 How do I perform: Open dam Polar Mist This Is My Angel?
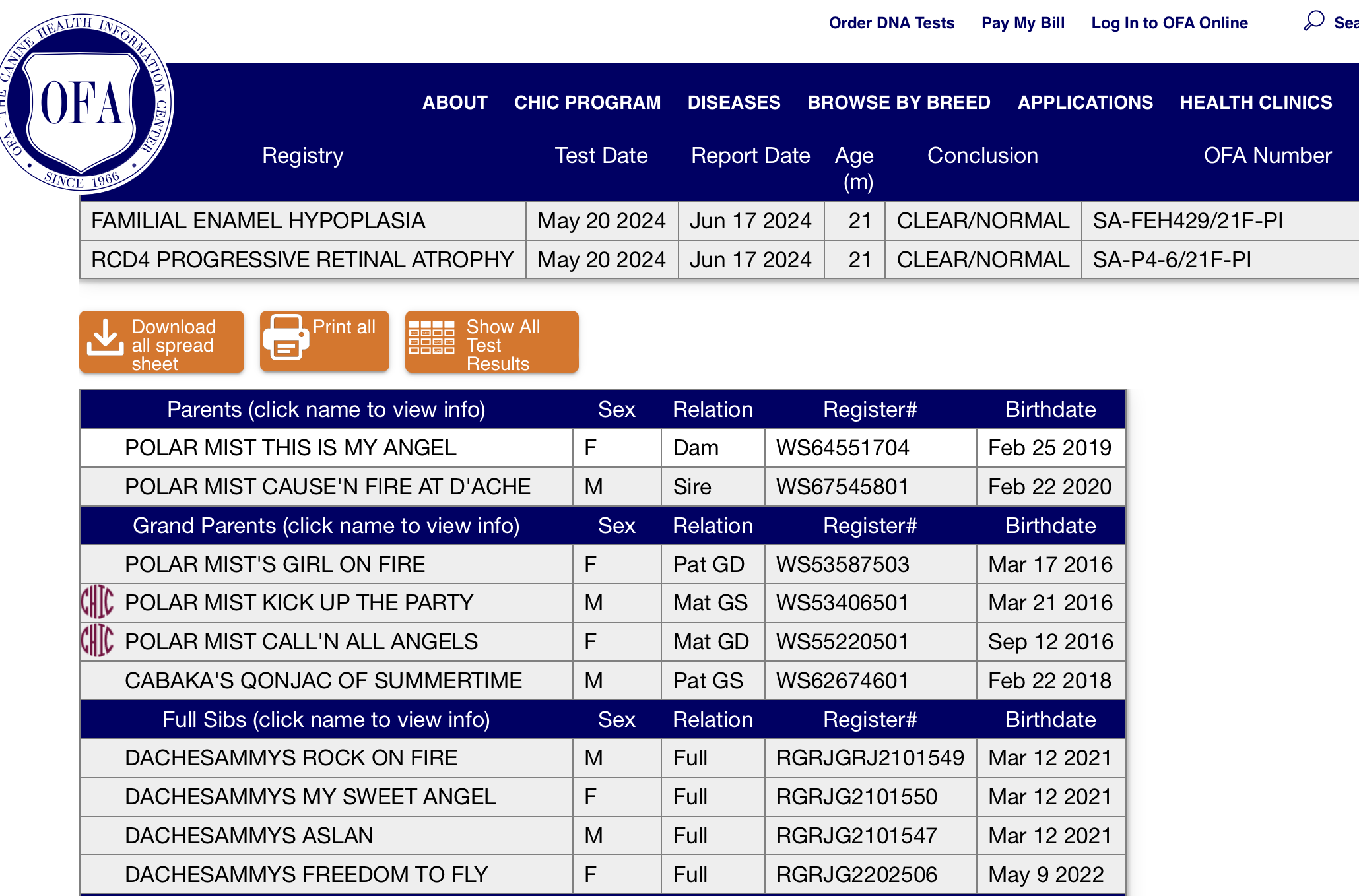(x=290, y=448)
